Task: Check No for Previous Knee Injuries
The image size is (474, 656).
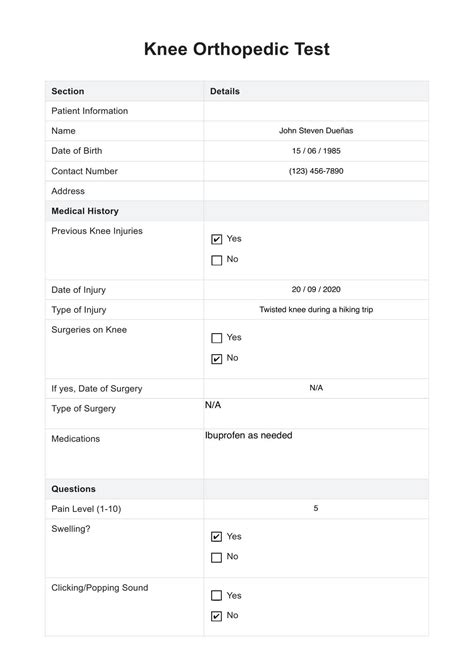Action: pyautogui.click(x=216, y=260)
